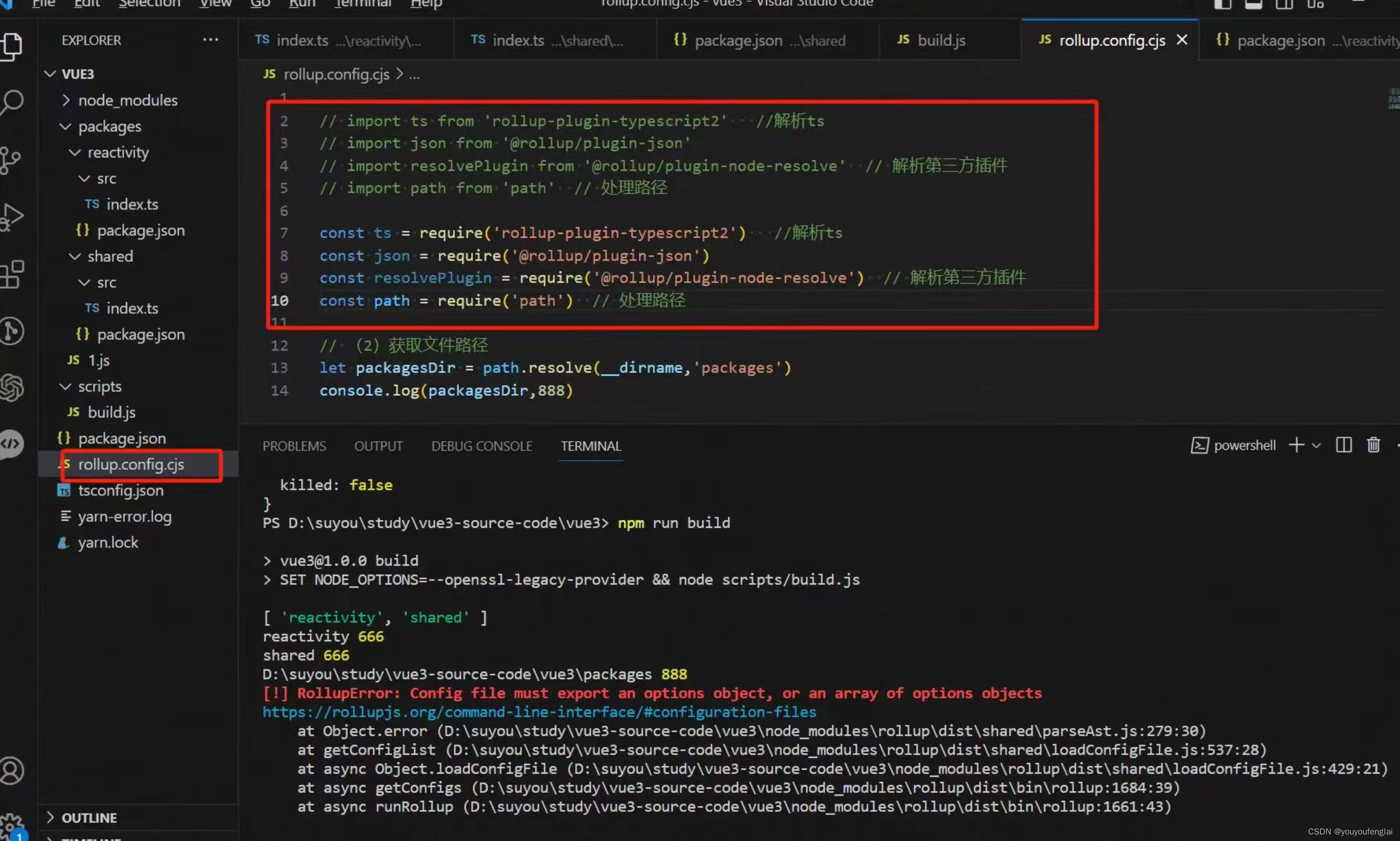Open the code snippet chat icon in activity bar
The height and width of the screenshot is (841, 1400).
point(11,444)
